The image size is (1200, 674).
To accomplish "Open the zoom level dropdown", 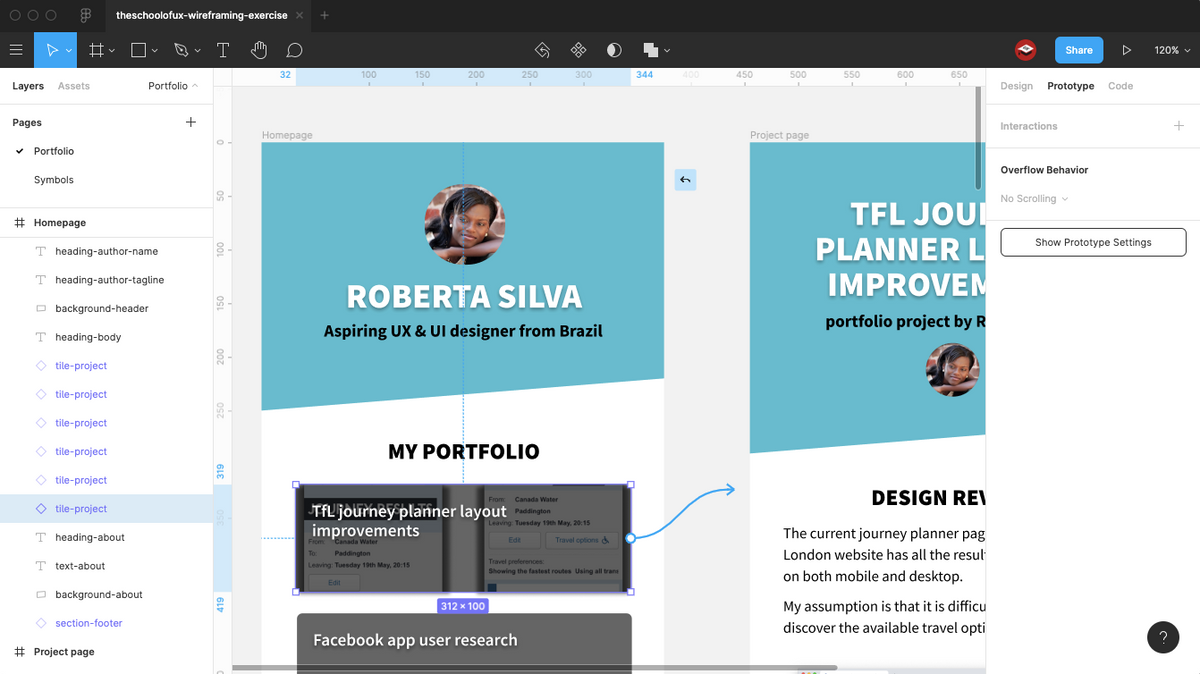I will (x=1172, y=50).
